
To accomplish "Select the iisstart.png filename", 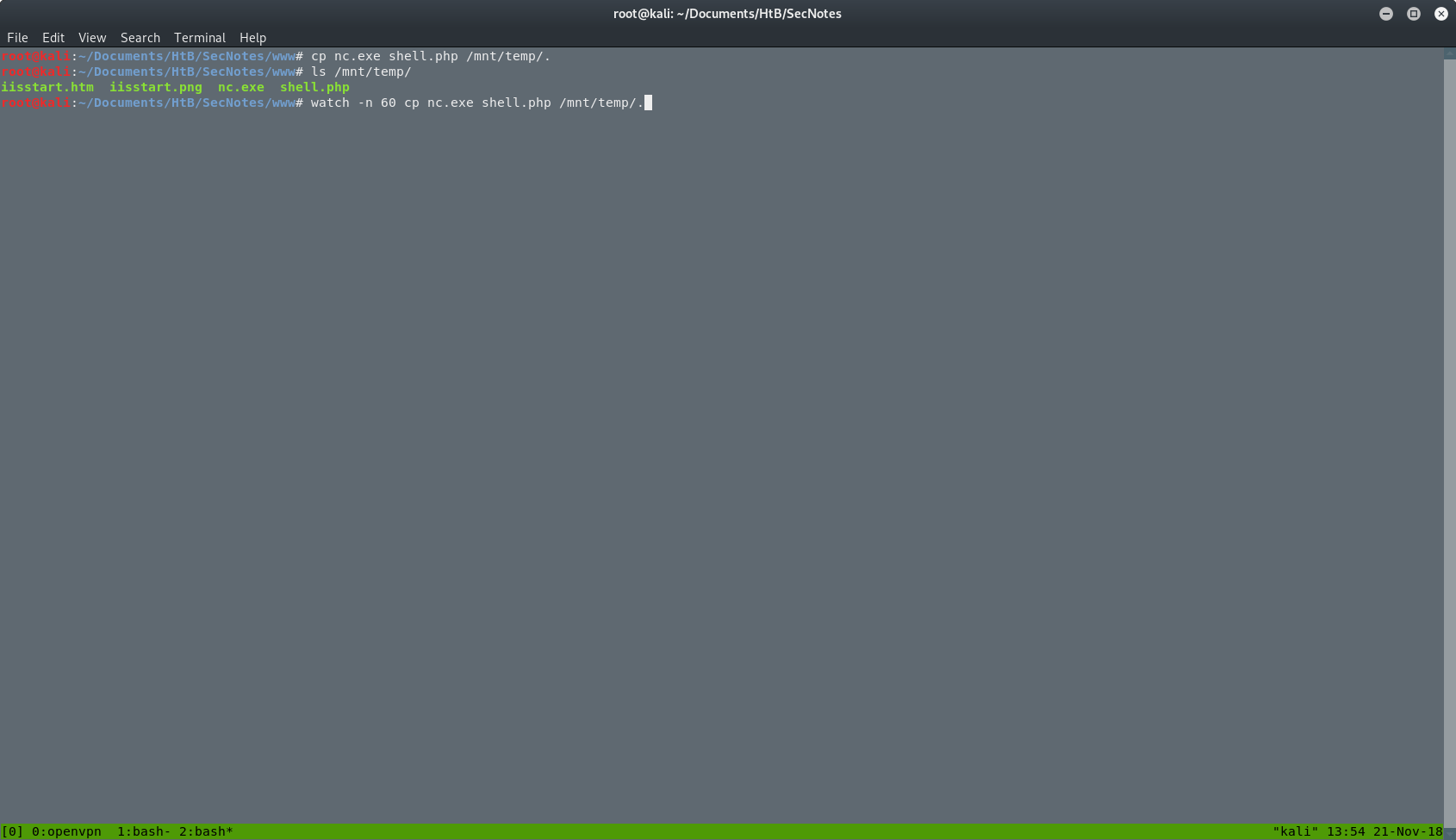I will click(155, 87).
